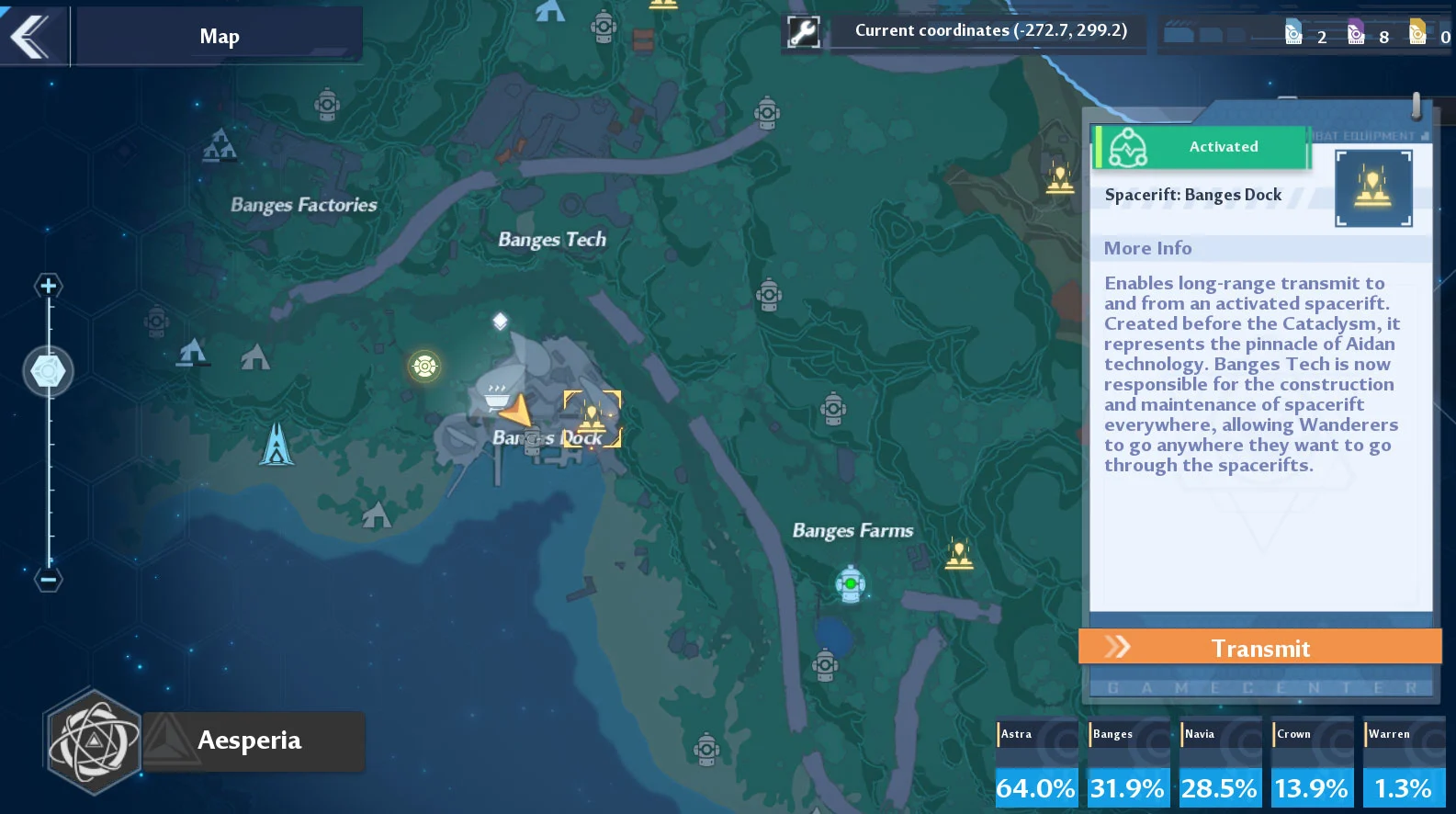
Task: Click the Banges Farms map label
Action: (852, 530)
